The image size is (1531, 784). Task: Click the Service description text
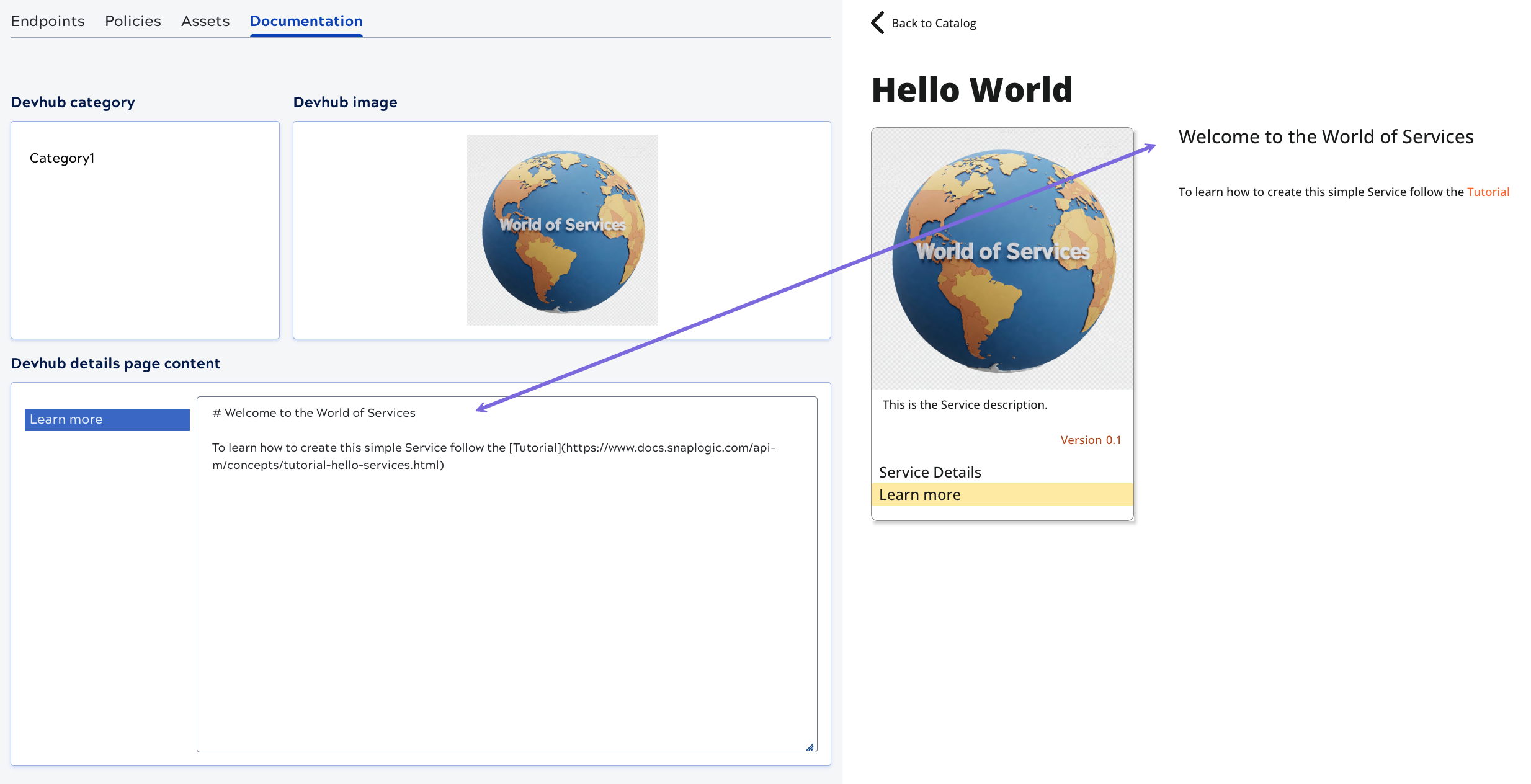(x=965, y=405)
